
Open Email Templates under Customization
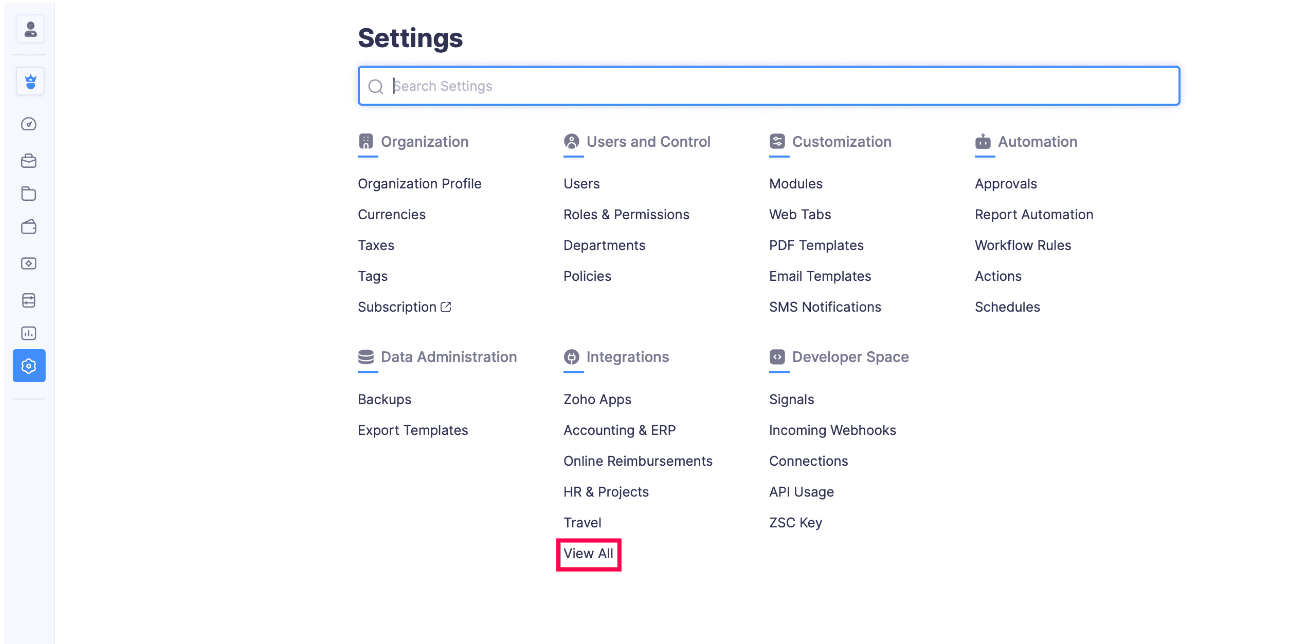pyautogui.click(x=820, y=276)
